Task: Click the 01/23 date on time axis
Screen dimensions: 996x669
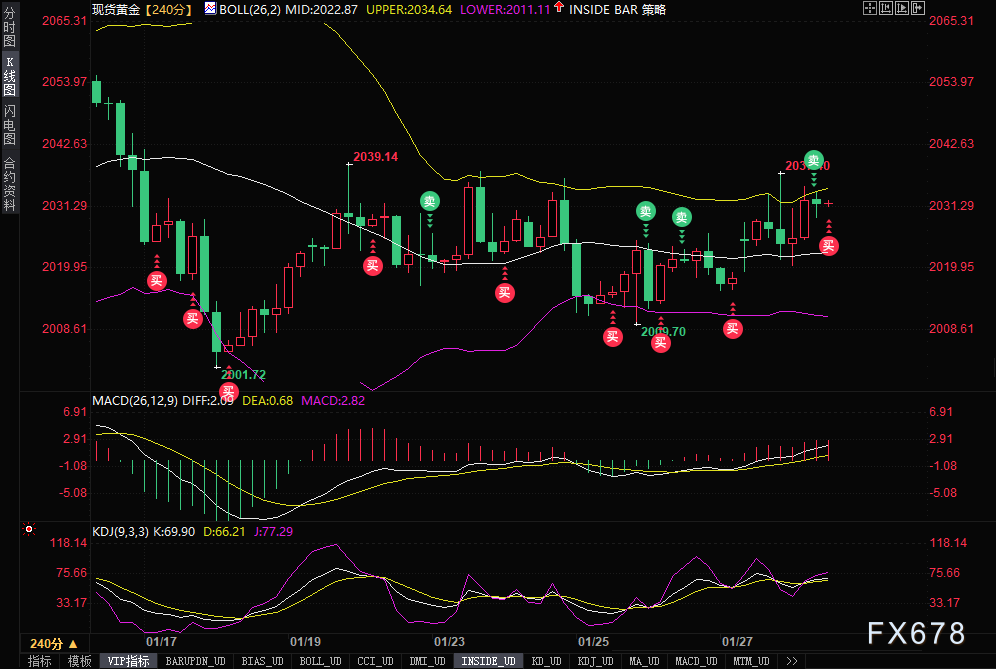Action: (x=449, y=641)
